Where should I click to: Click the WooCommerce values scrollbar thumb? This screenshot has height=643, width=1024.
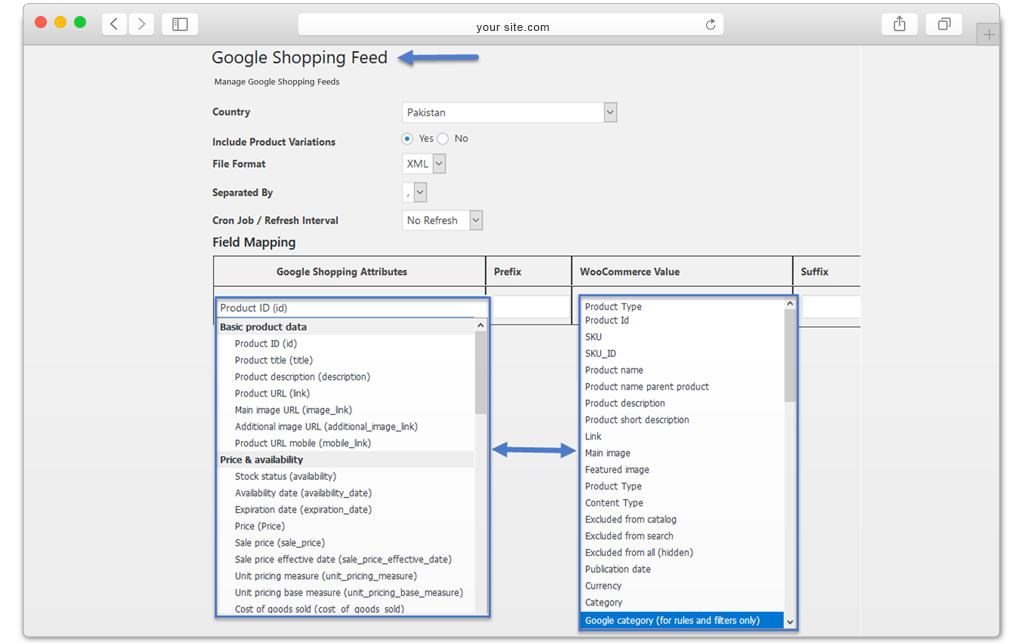[790, 356]
